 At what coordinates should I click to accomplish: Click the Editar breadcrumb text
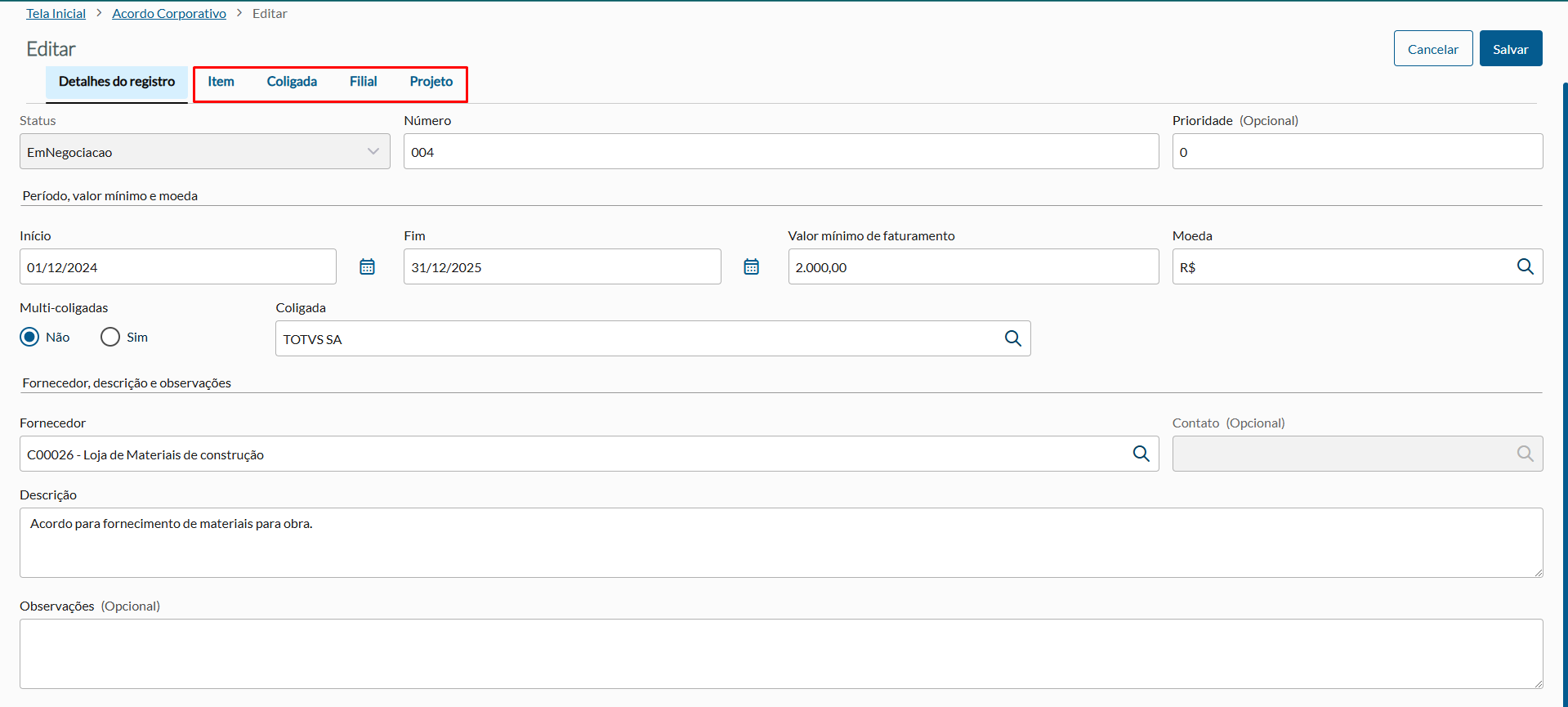click(270, 13)
